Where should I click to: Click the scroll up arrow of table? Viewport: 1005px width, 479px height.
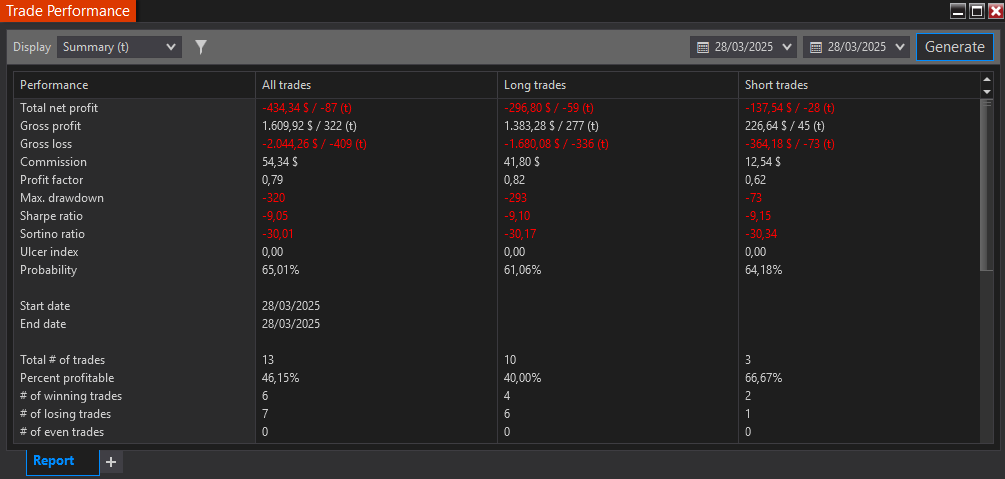coord(987,80)
